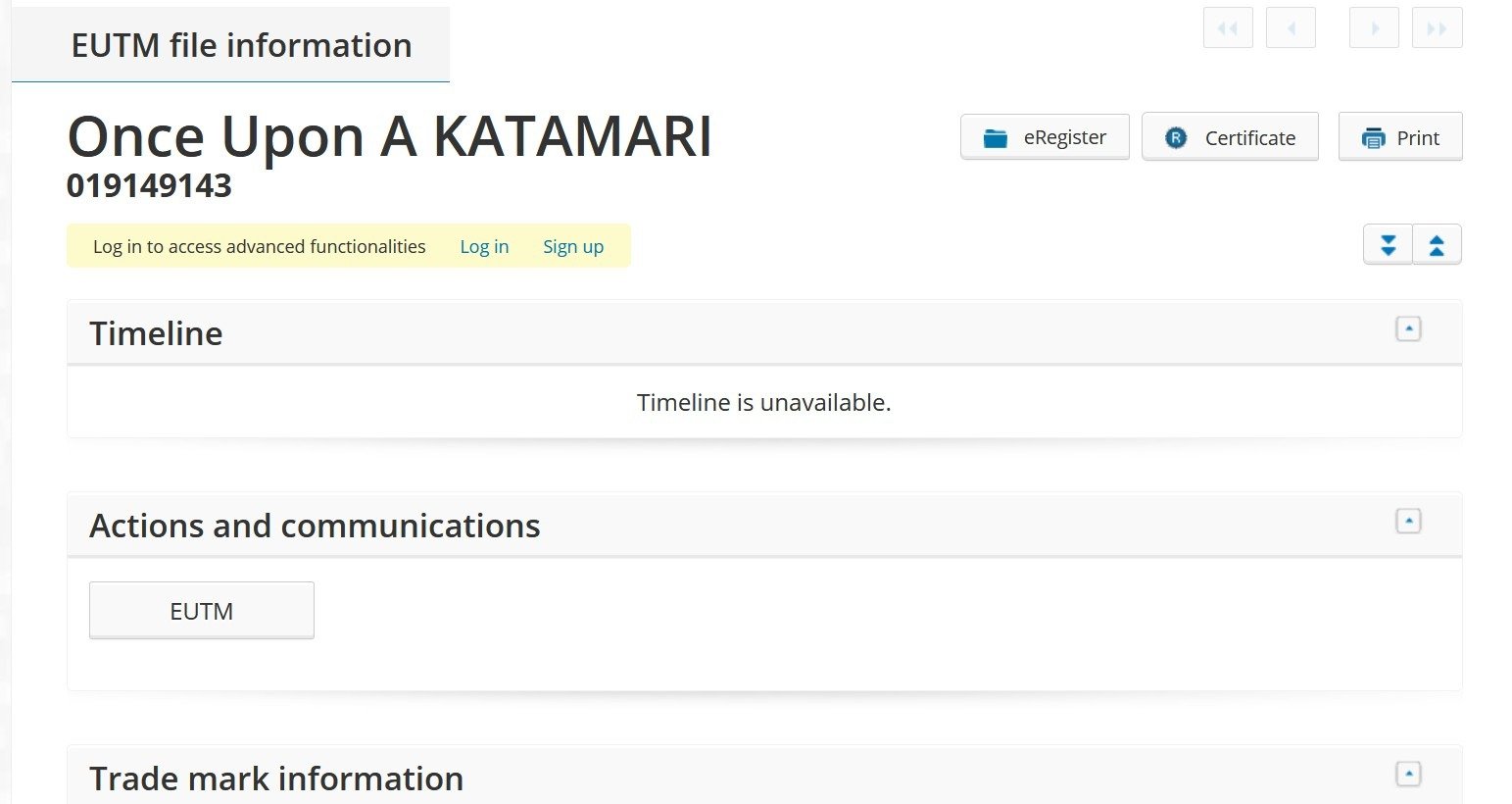Go to next result arrow
The width and height of the screenshot is (1512, 804).
1374,28
